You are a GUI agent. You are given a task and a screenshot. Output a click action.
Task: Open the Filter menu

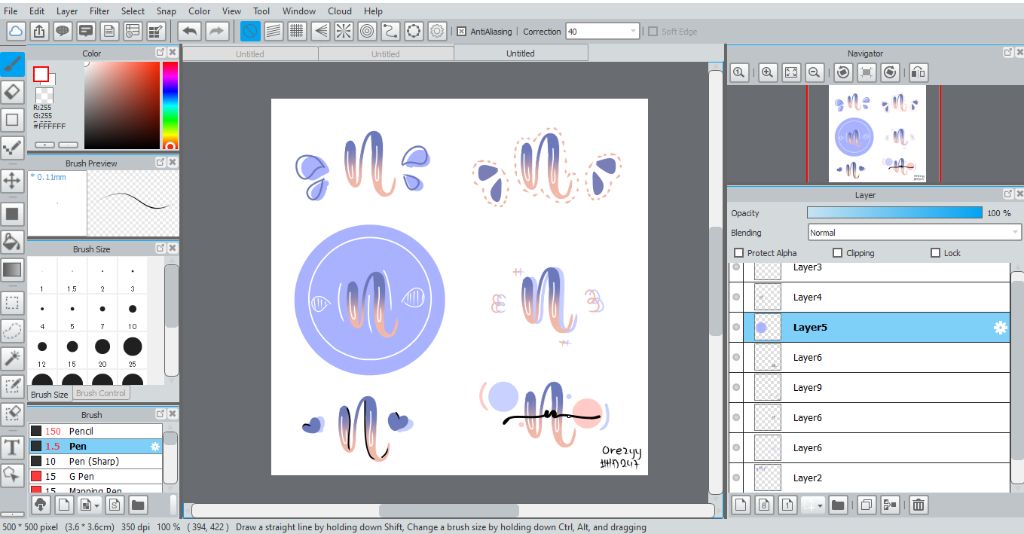tap(99, 11)
